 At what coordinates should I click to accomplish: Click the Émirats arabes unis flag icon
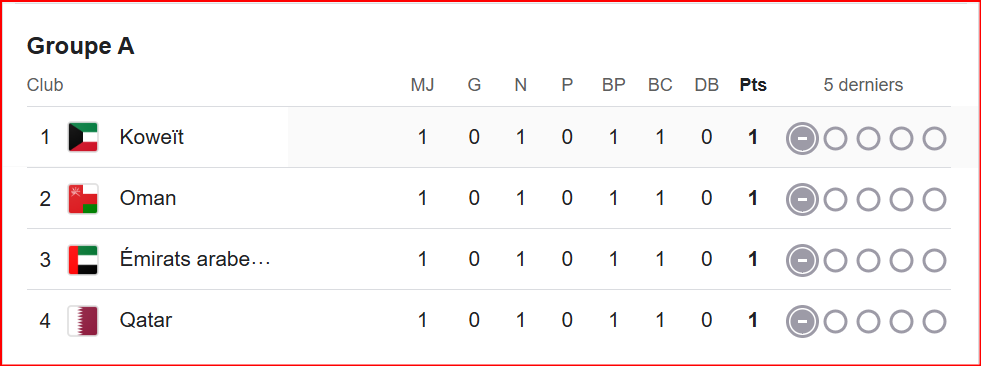83,259
